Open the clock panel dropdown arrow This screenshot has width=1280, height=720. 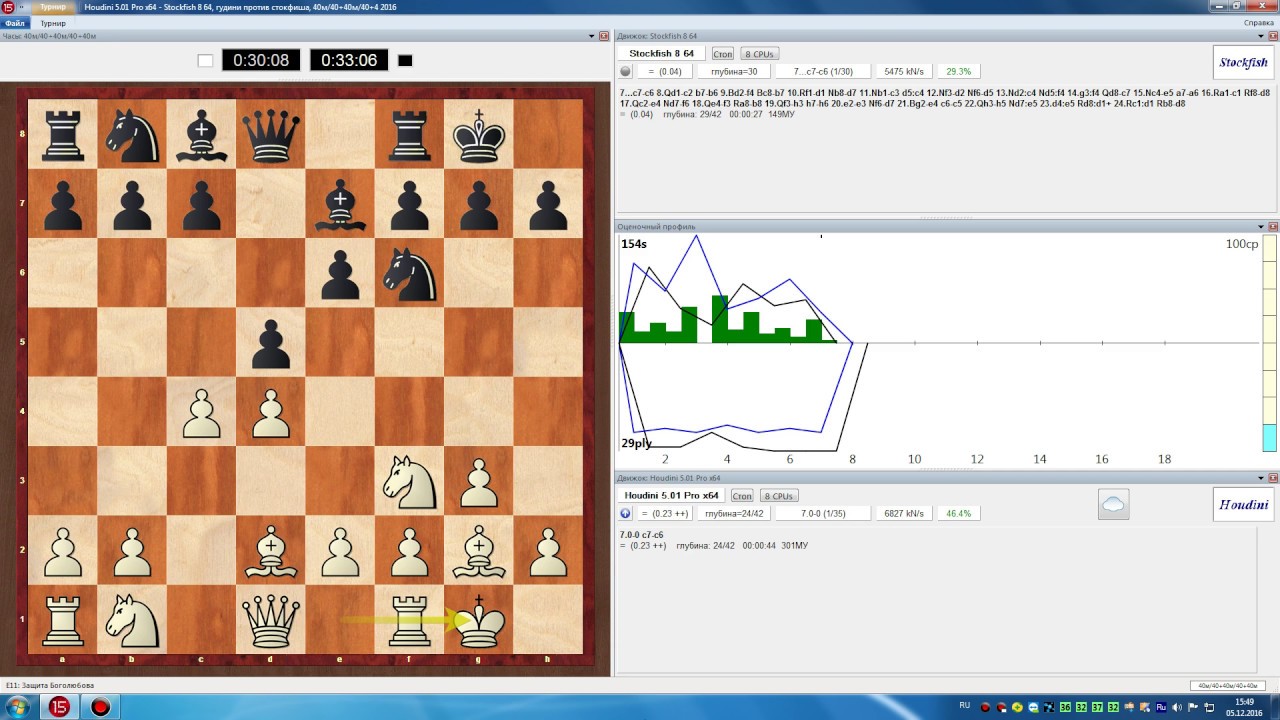point(591,36)
